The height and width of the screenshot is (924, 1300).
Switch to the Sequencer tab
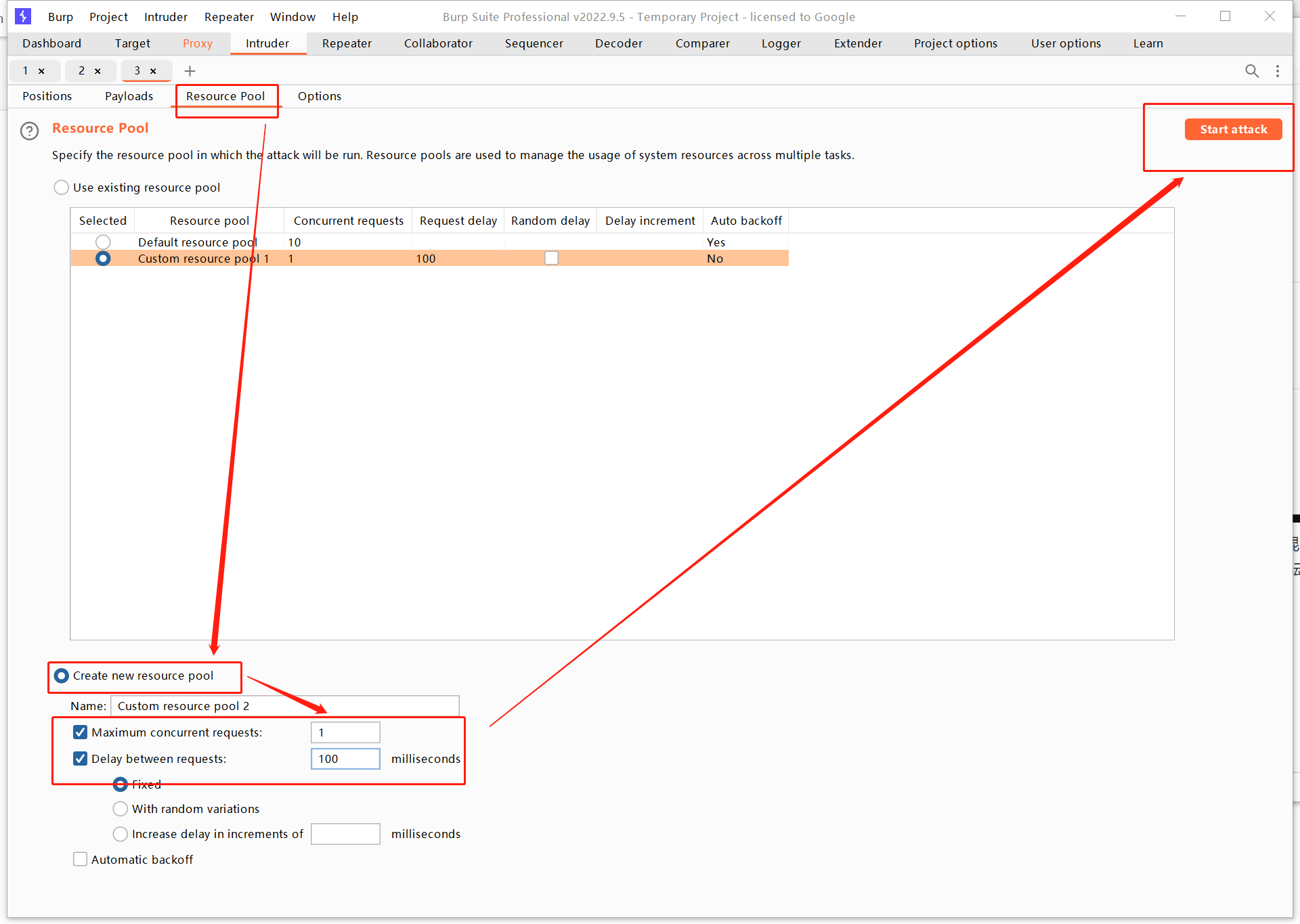click(534, 43)
